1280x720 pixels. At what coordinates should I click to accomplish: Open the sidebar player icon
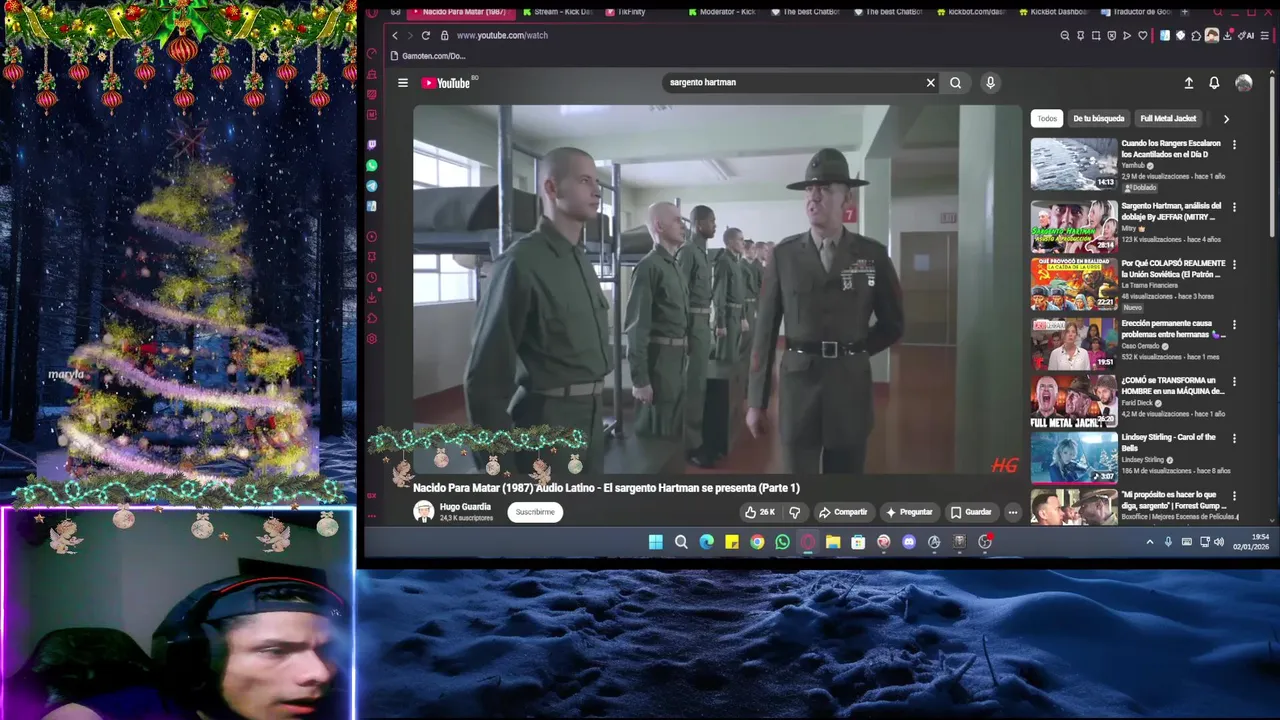pos(372,237)
